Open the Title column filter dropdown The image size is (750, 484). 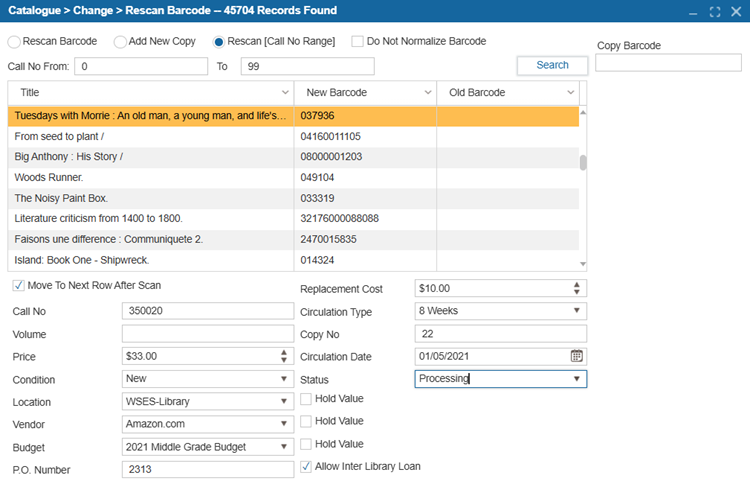point(285,92)
